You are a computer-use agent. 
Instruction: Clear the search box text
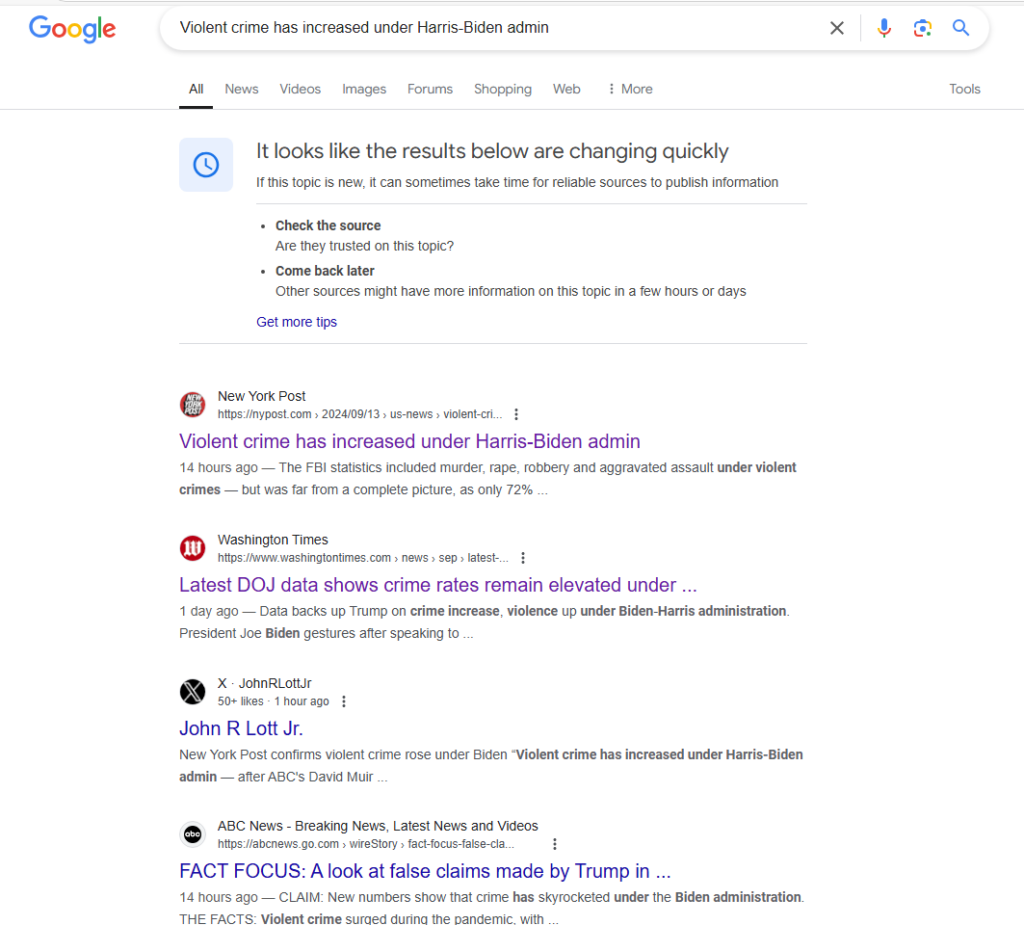[x=837, y=28]
